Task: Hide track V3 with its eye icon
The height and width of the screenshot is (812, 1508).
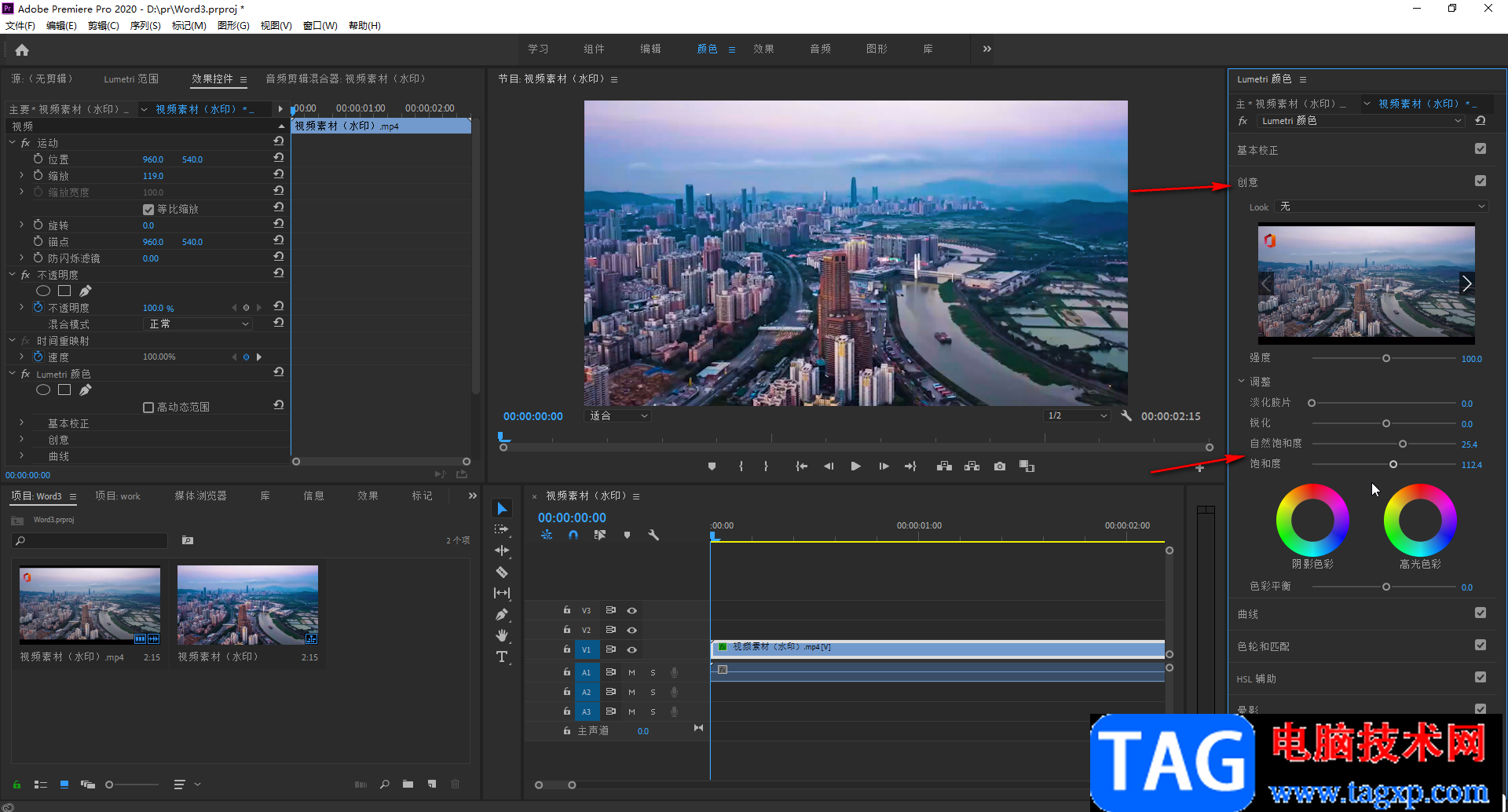Action: pyautogui.click(x=631, y=611)
